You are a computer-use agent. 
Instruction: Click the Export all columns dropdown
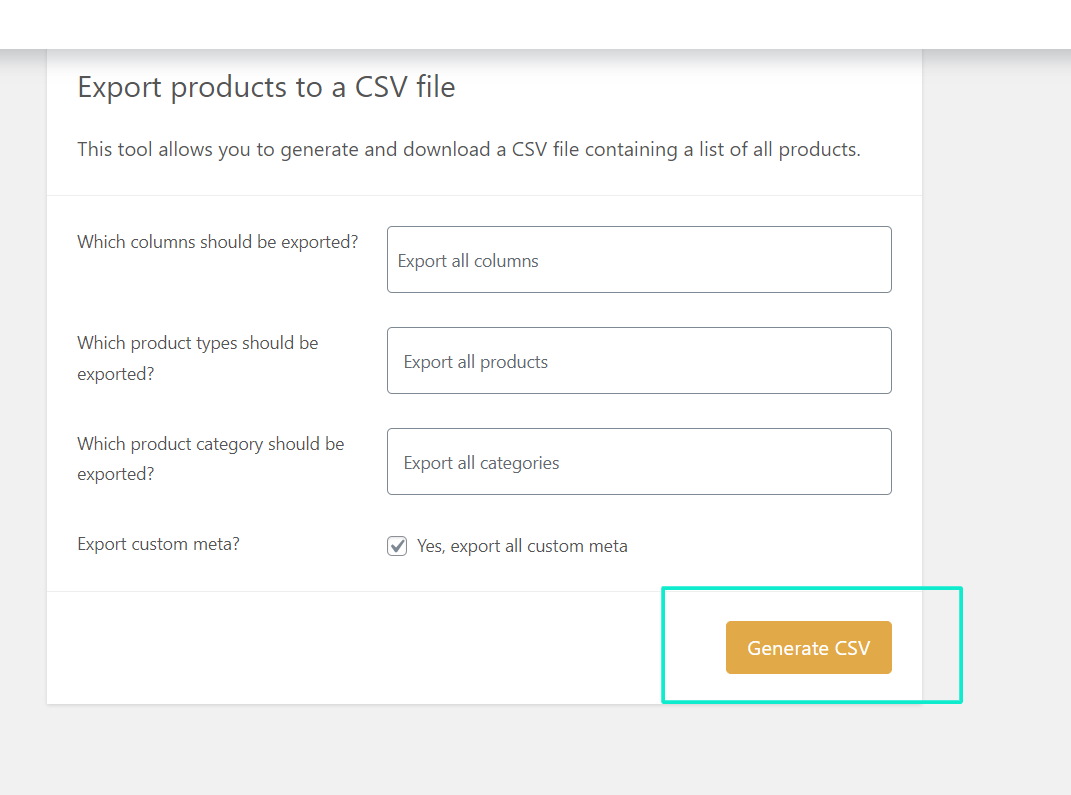[639, 259]
